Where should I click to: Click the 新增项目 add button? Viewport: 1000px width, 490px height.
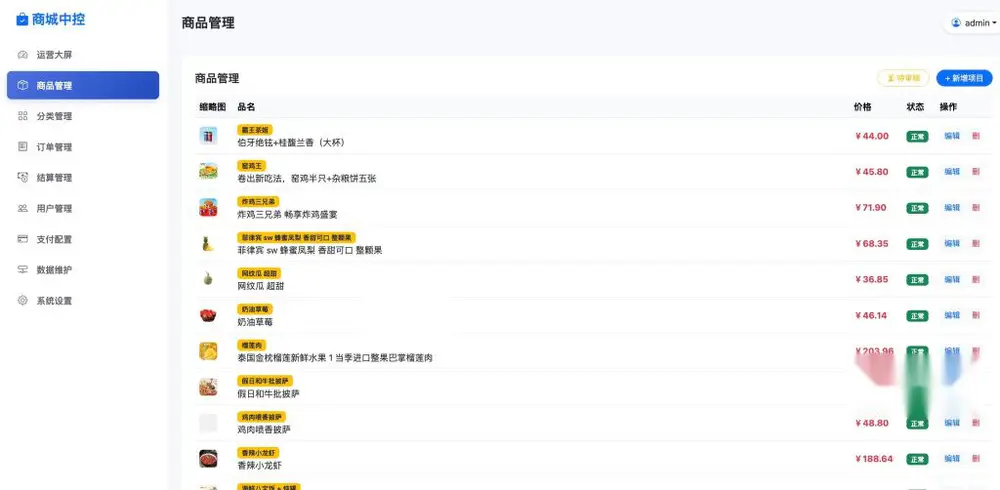click(x=964, y=78)
